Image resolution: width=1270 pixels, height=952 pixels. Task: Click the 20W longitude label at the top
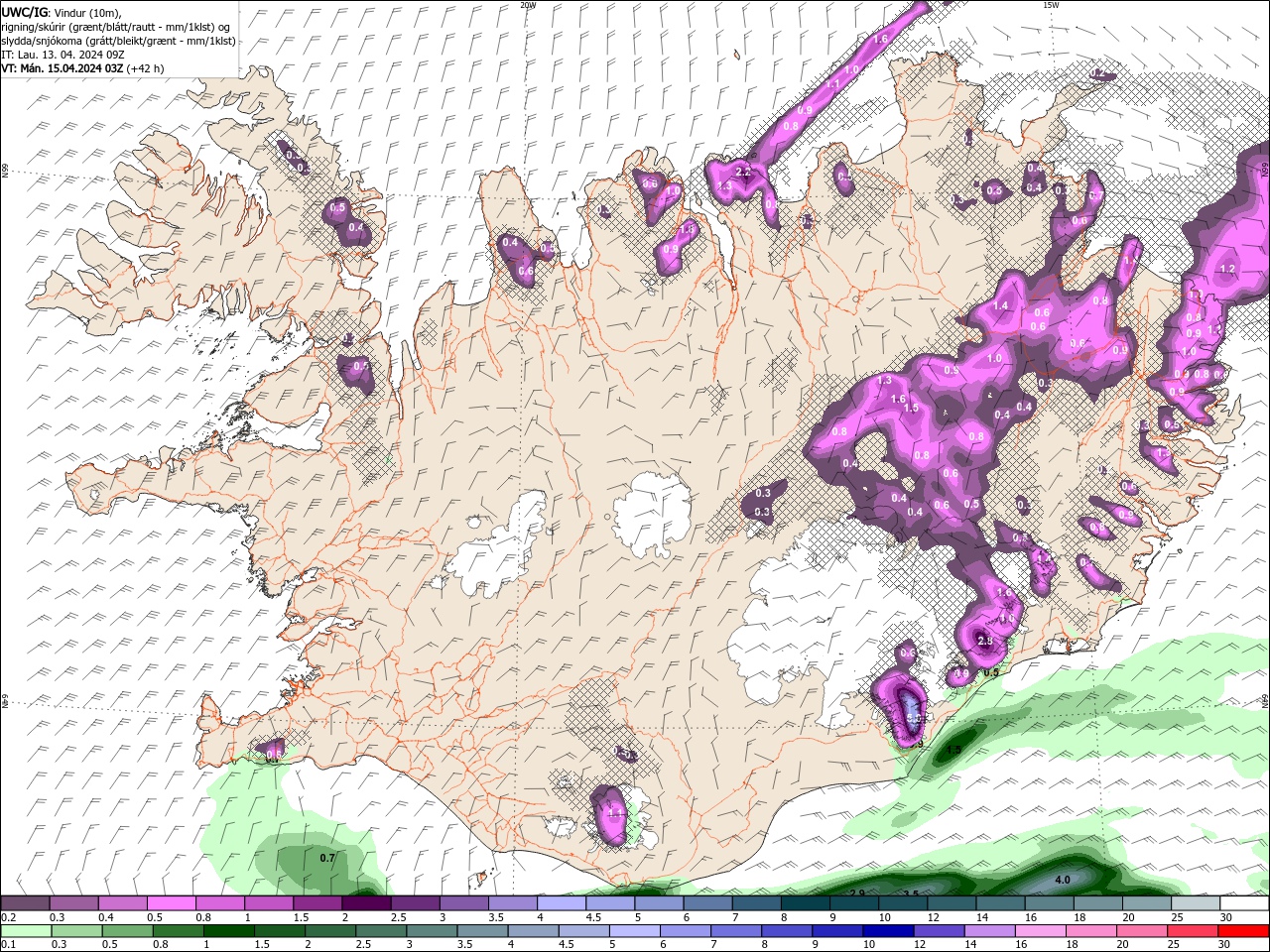528,5
